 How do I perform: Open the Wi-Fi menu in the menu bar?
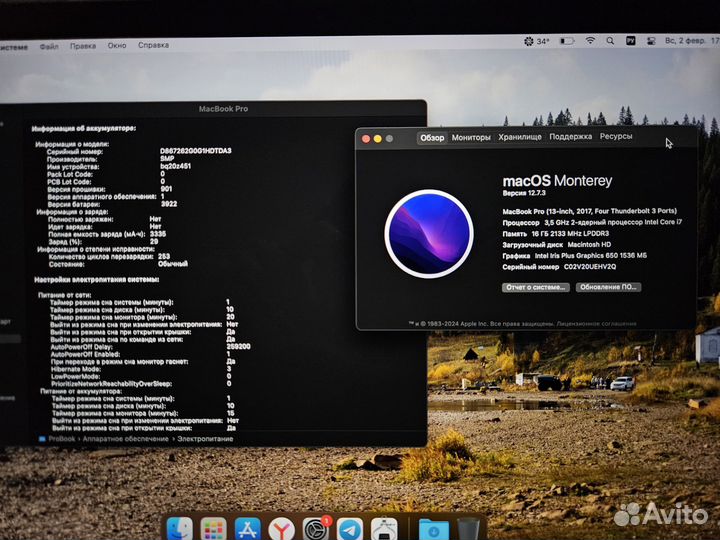[x=590, y=41]
